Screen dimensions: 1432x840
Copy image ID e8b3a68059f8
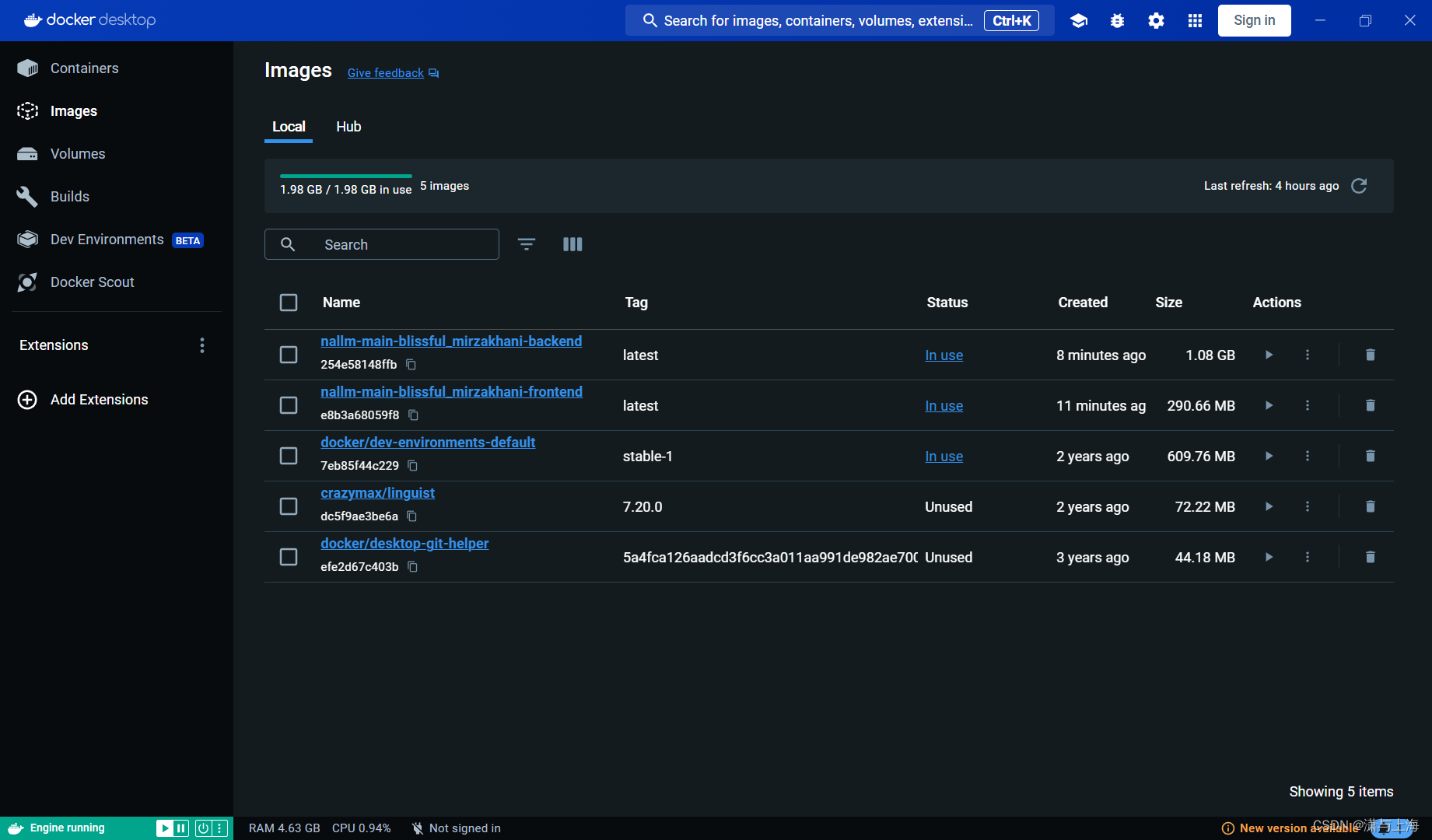[414, 415]
